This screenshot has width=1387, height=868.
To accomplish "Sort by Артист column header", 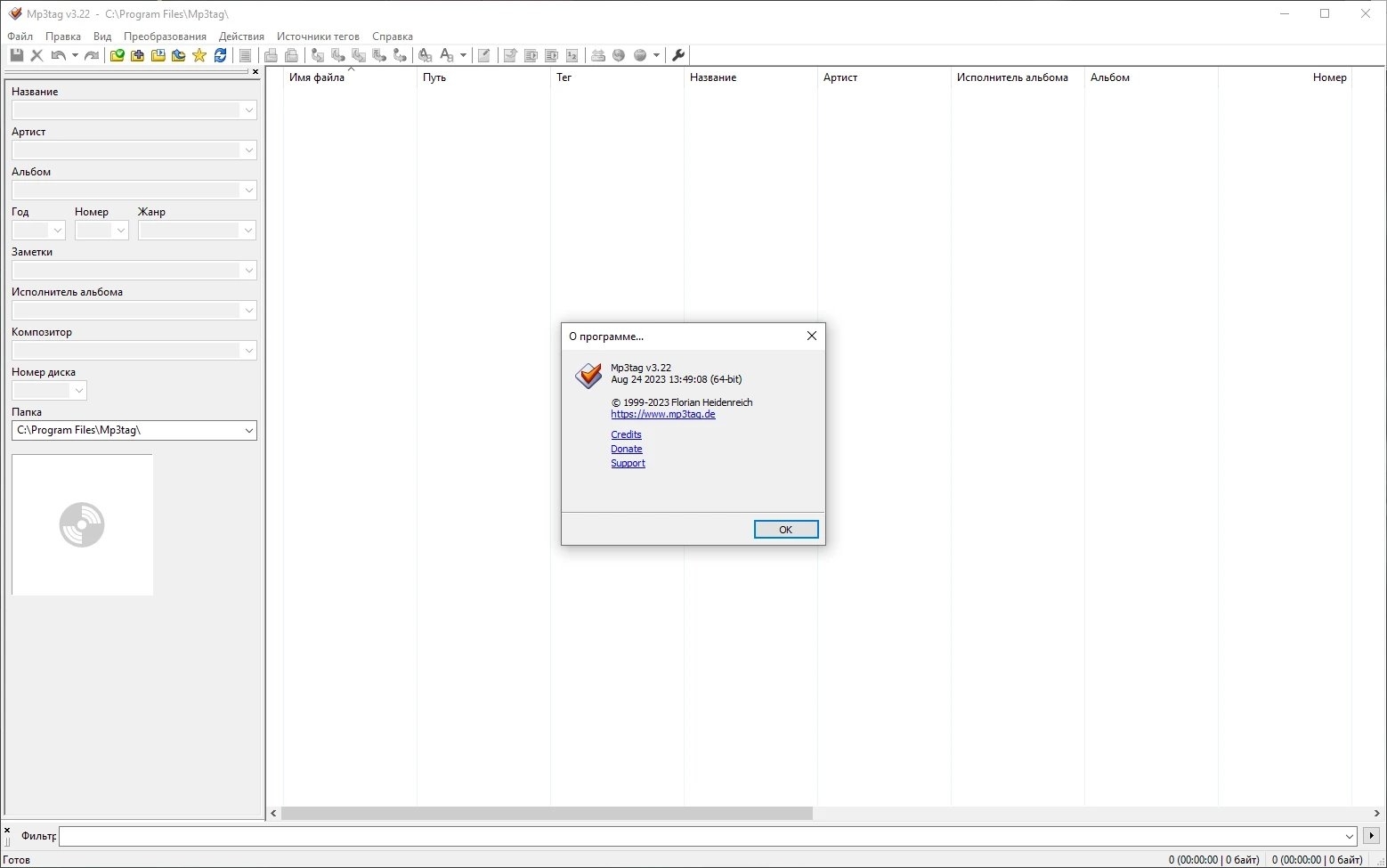I will tap(884, 77).
